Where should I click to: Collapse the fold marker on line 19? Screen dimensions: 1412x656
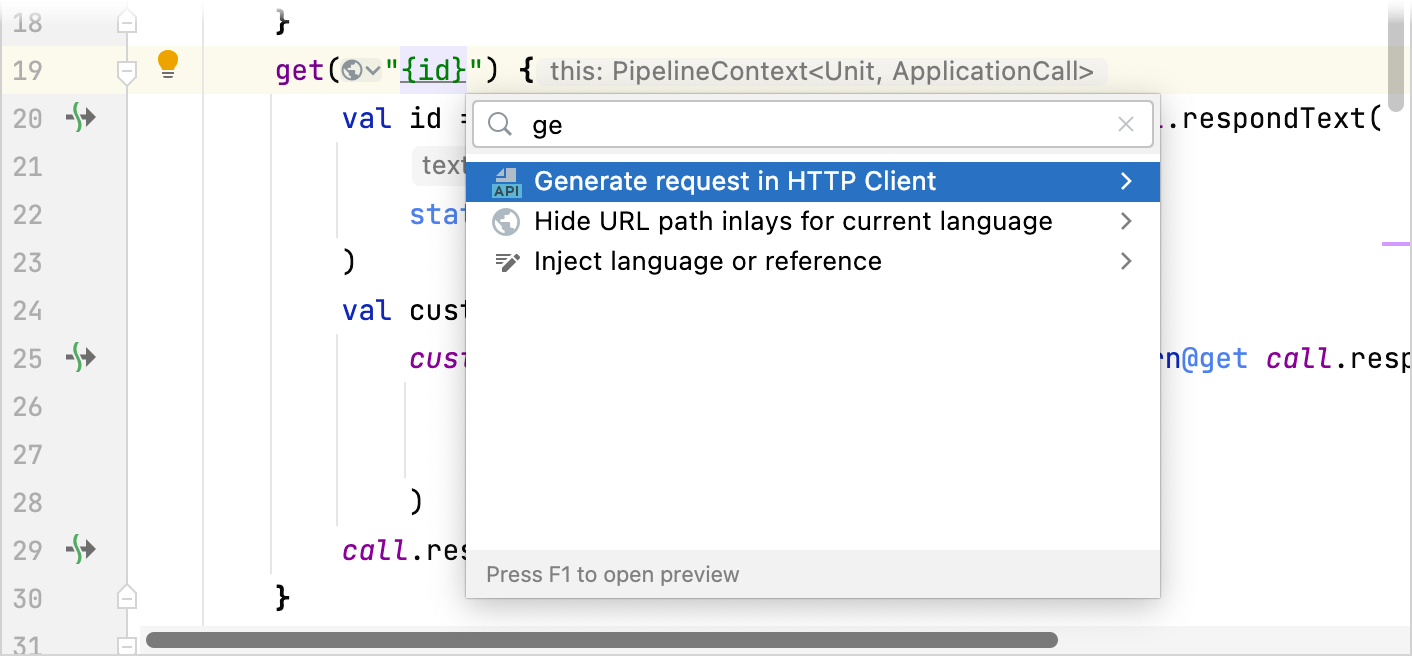pyautogui.click(x=126, y=71)
